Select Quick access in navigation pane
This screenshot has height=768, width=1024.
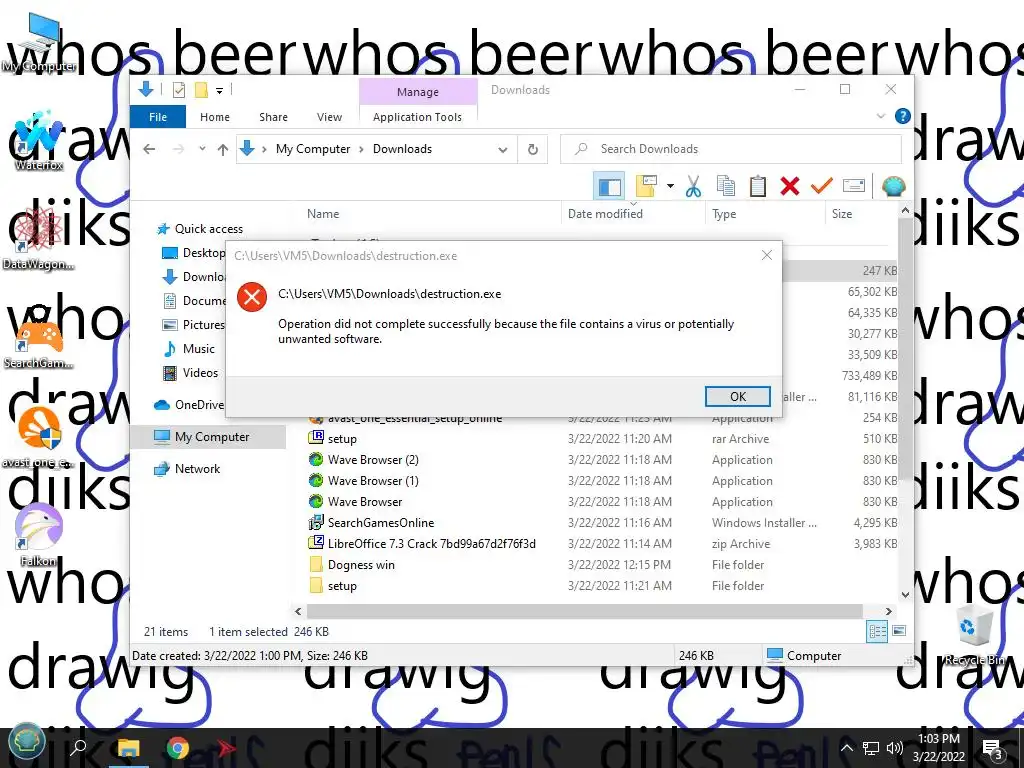click(x=199, y=229)
